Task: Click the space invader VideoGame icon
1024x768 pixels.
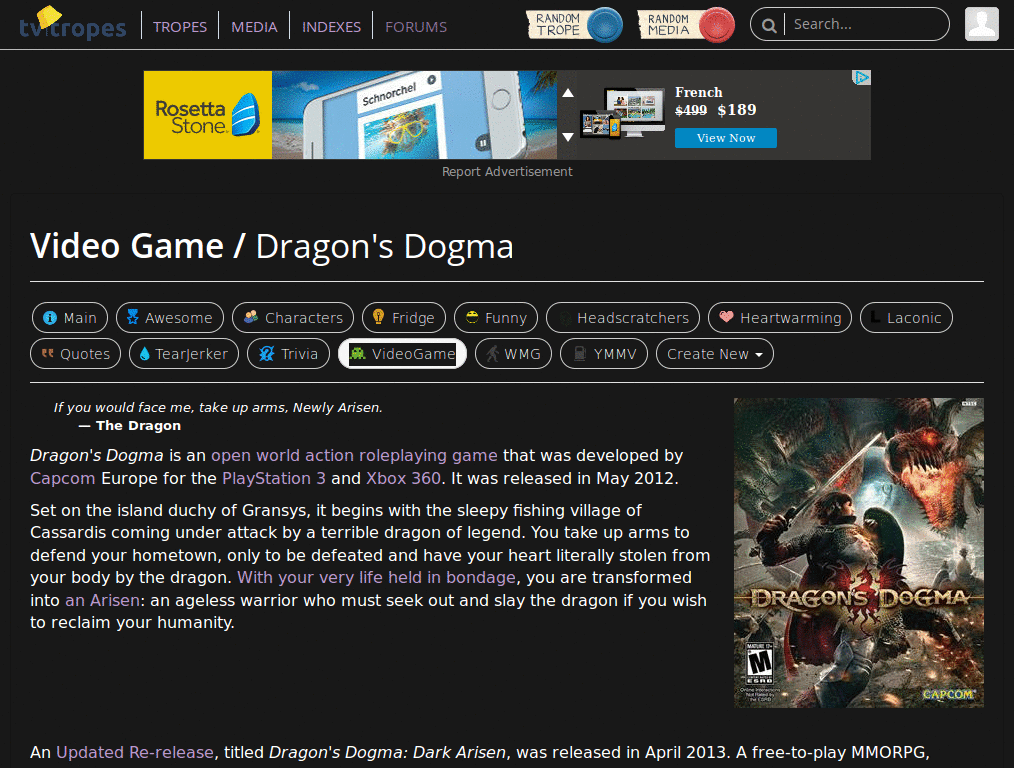Action: tap(359, 353)
